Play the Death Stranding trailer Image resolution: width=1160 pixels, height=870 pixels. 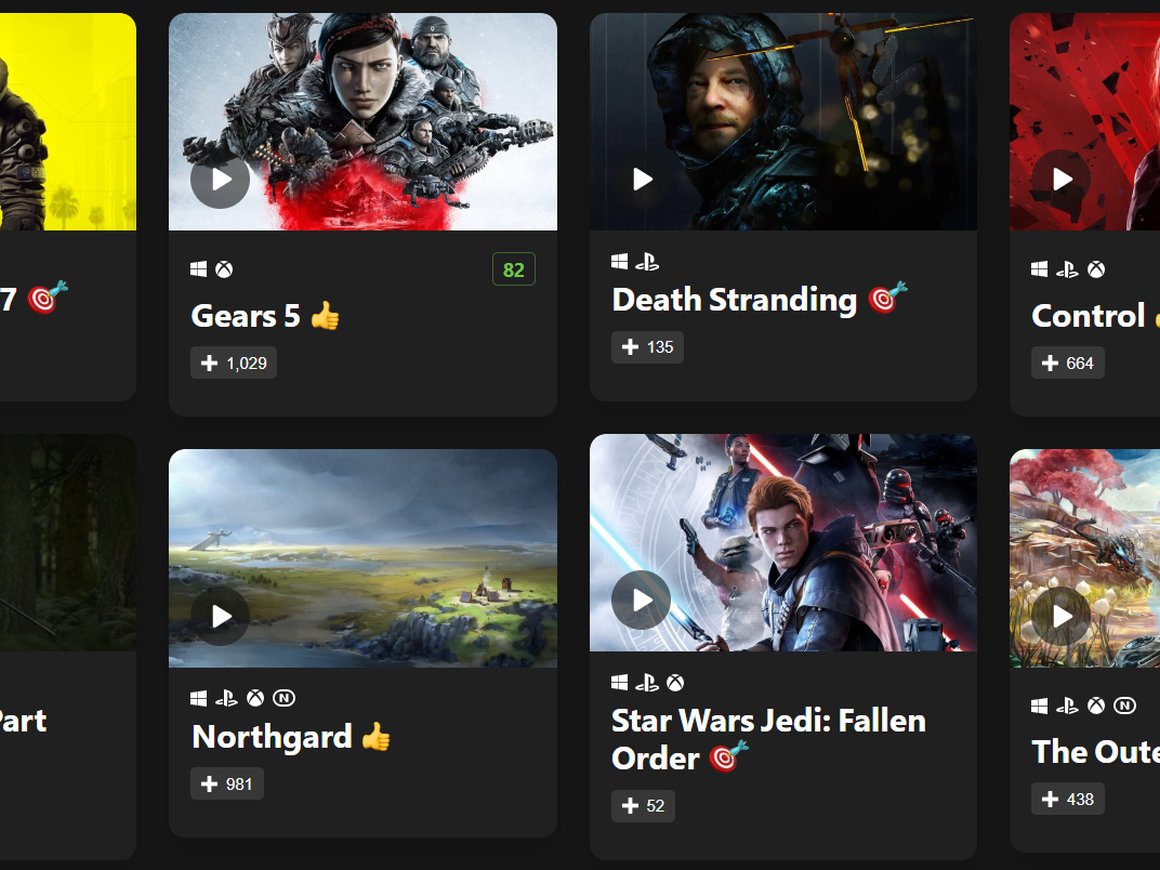641,179
